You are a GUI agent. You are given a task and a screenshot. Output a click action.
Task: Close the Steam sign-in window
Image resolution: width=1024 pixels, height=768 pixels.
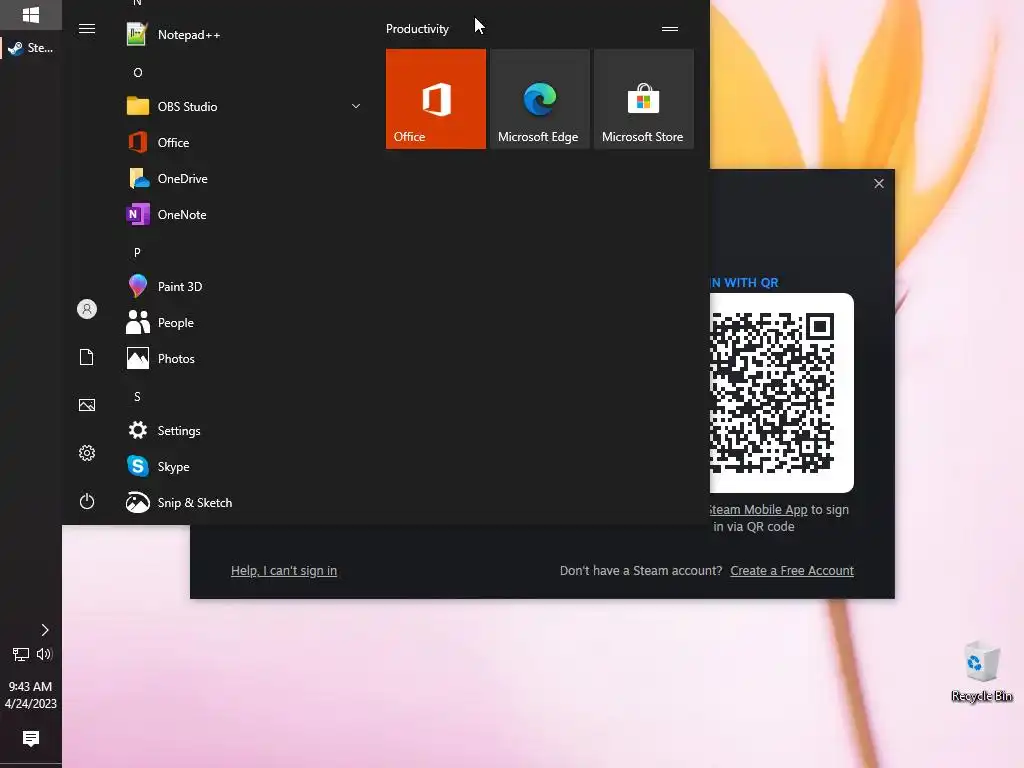click(x=879, y=184)
